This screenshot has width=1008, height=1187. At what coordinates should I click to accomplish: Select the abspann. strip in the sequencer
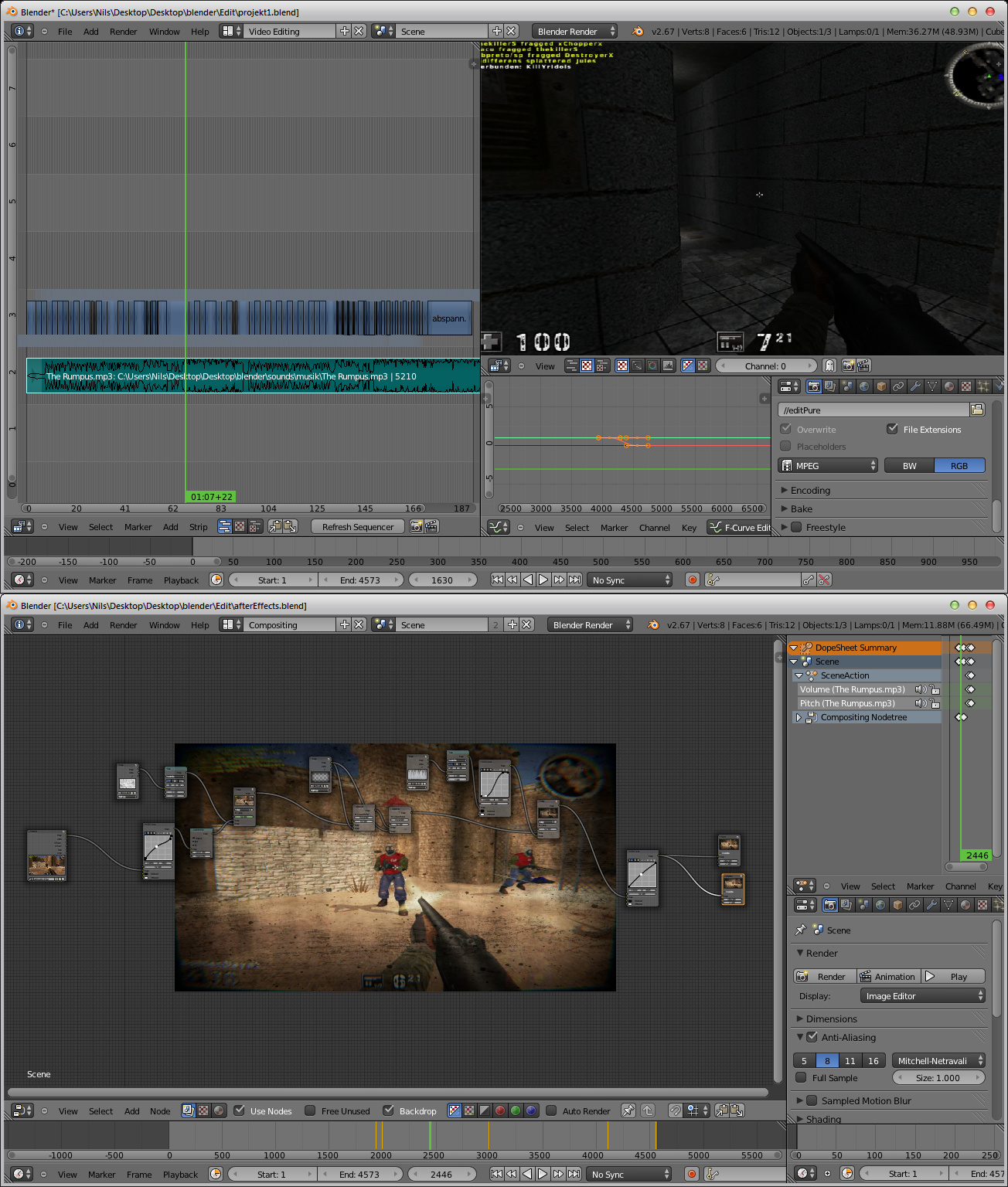(x=449, y=318)
